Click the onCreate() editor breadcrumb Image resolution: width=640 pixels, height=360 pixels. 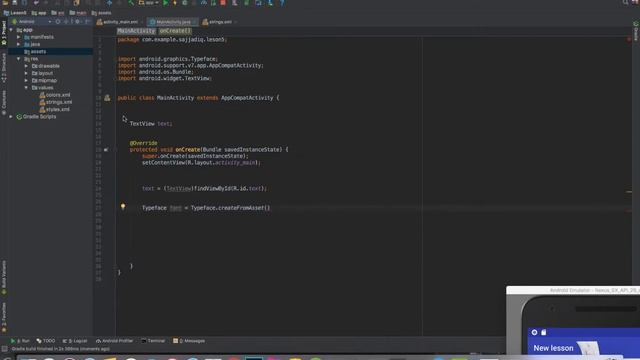point(175,31)
